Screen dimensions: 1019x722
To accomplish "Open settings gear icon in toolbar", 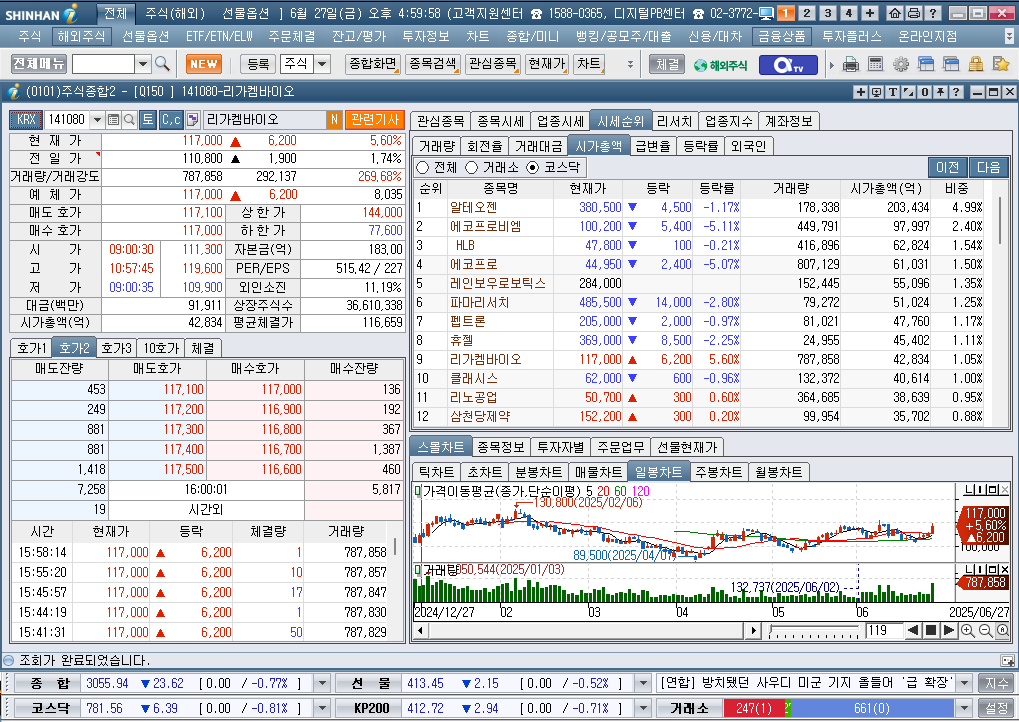I will click(x=901, y=64).
